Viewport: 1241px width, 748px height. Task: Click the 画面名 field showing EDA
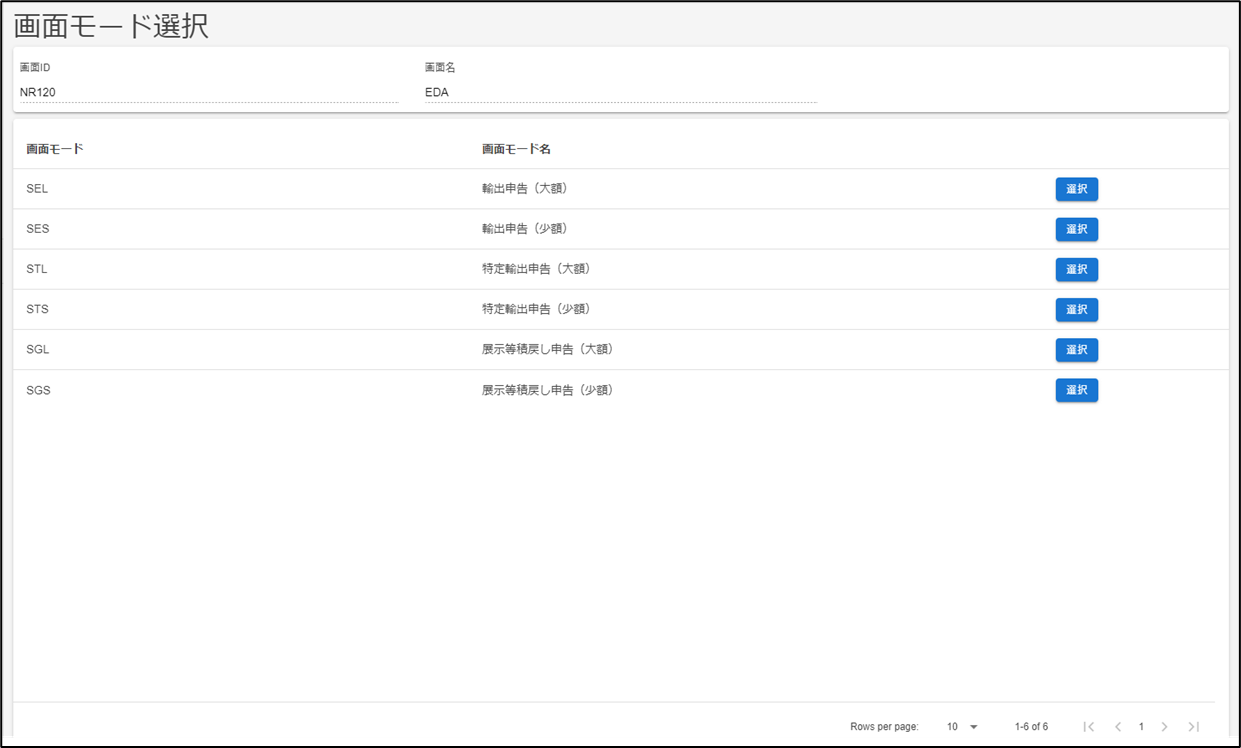tap(620, 92)
